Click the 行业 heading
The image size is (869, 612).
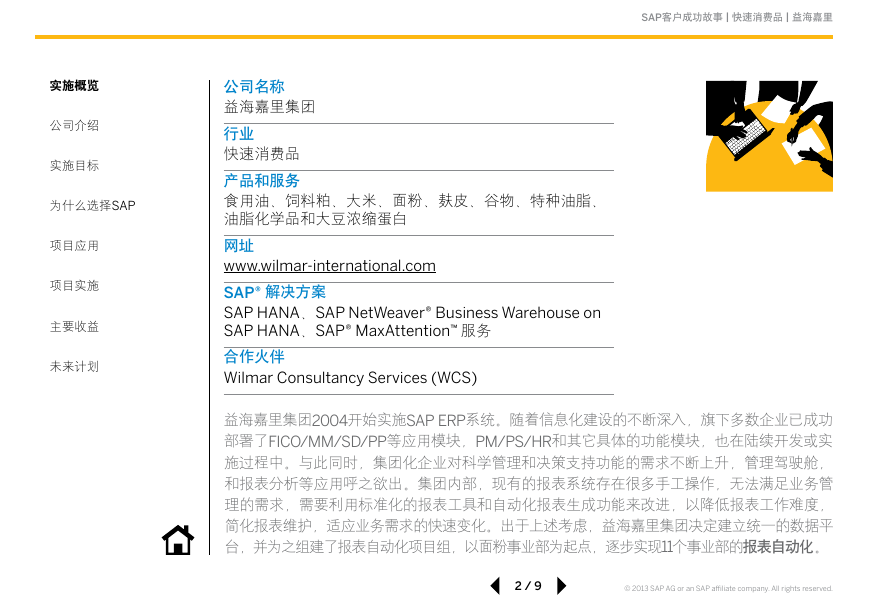(x=239, y=134)
